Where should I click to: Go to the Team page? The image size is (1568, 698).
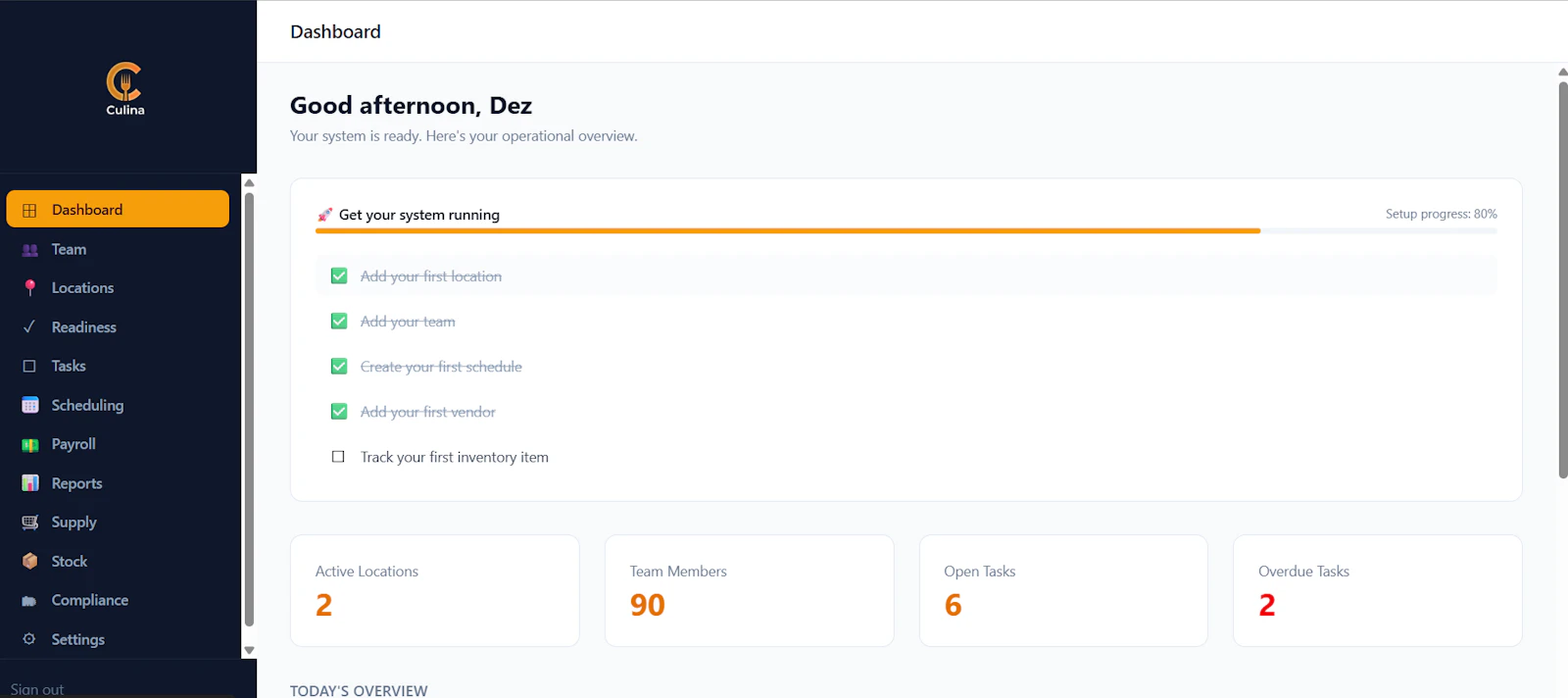coord(118,250)
